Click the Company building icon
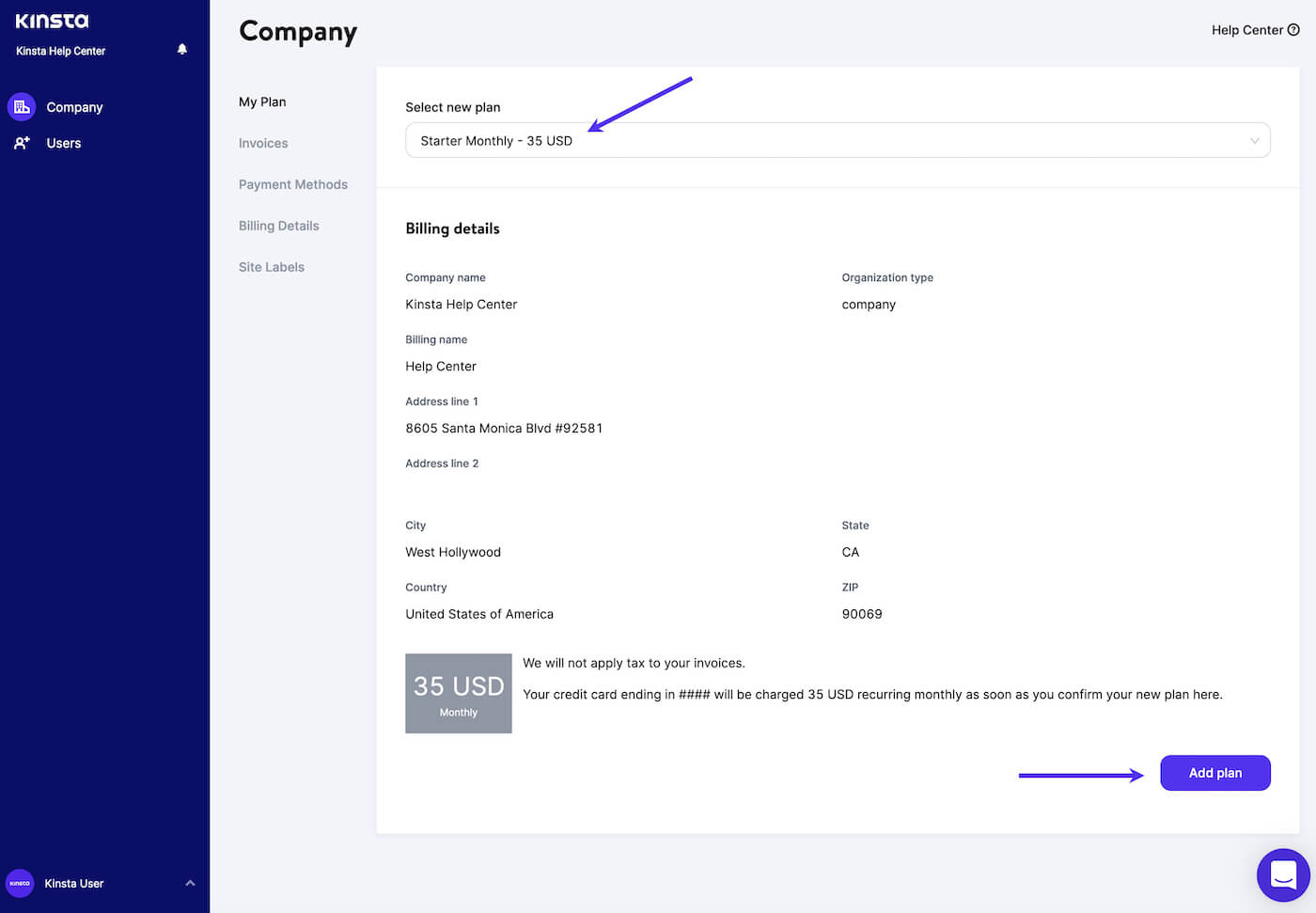The image size is (1316, 913). coord(22,107)
